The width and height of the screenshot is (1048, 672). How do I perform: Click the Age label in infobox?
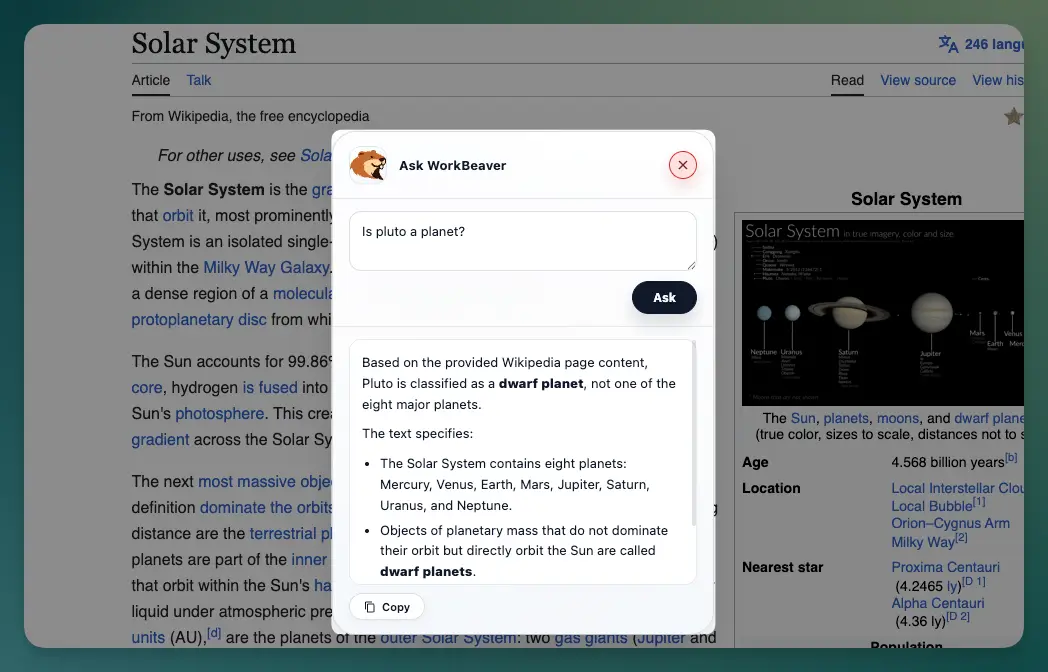click(755, 463)
